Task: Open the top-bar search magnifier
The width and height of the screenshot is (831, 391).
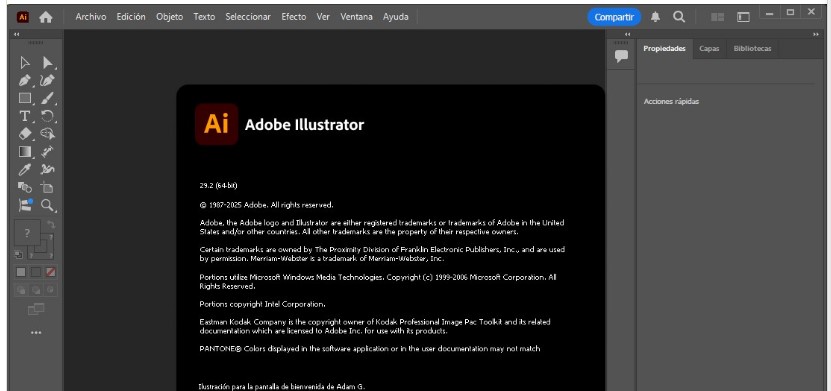Action: click(x=679, y=17)
